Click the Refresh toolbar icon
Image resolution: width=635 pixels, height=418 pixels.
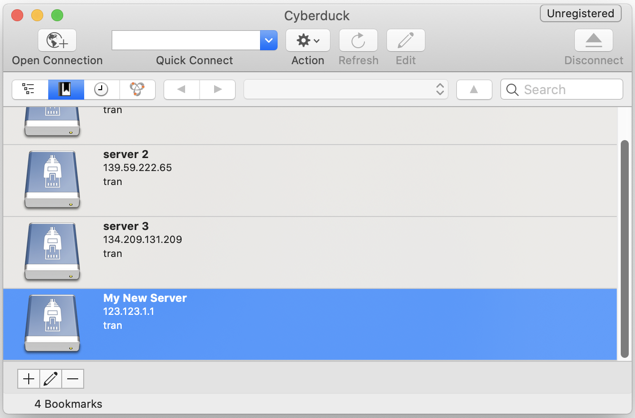(358, 40)
